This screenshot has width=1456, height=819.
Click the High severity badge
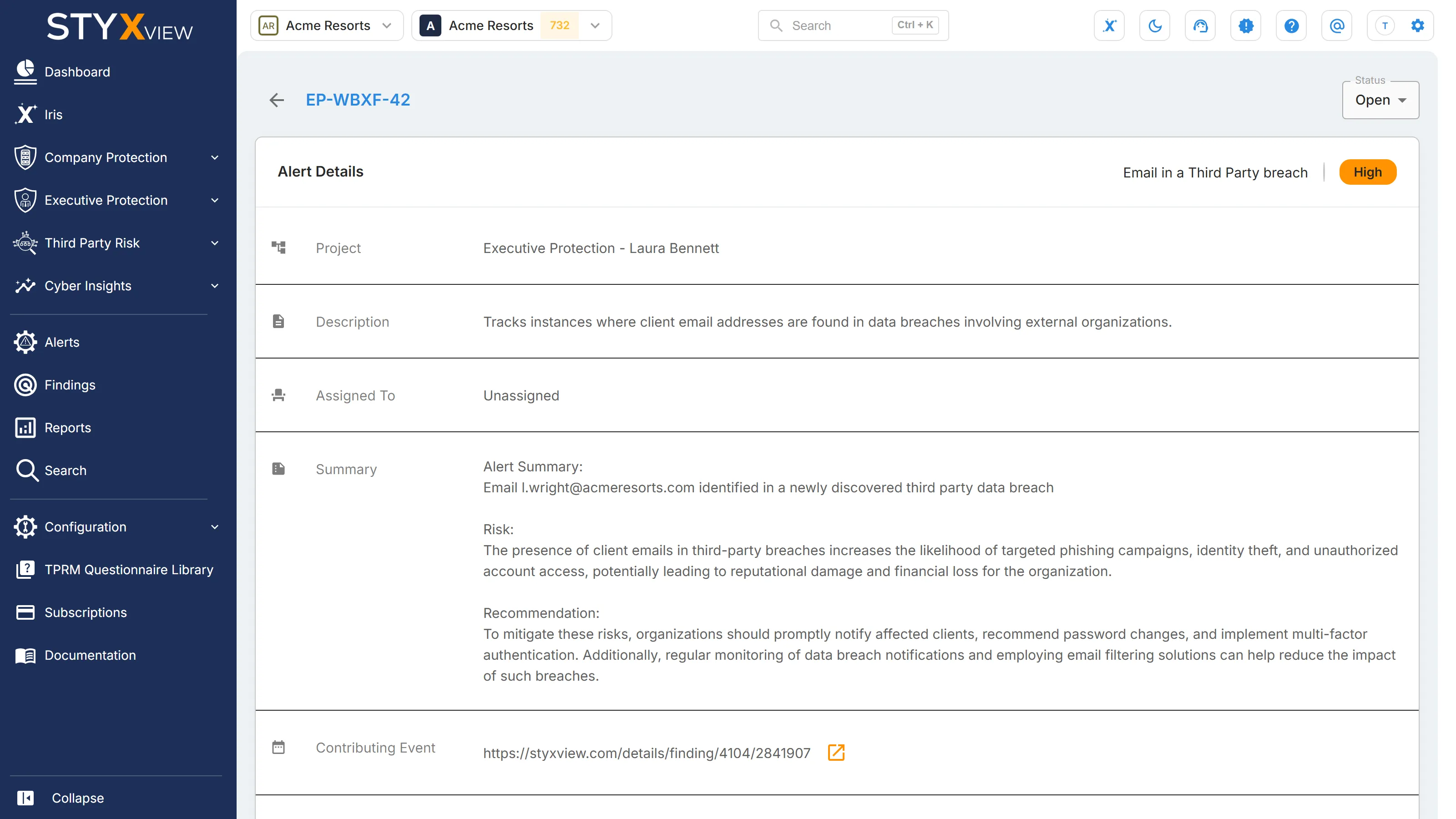click(x=1367, y=172)
